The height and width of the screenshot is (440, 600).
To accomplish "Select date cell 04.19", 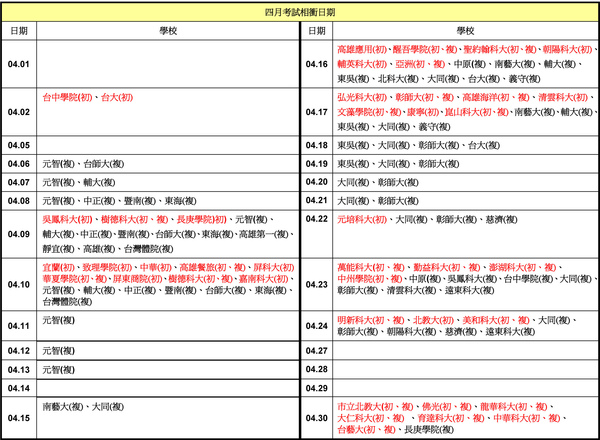I will [x=316, y=164].
